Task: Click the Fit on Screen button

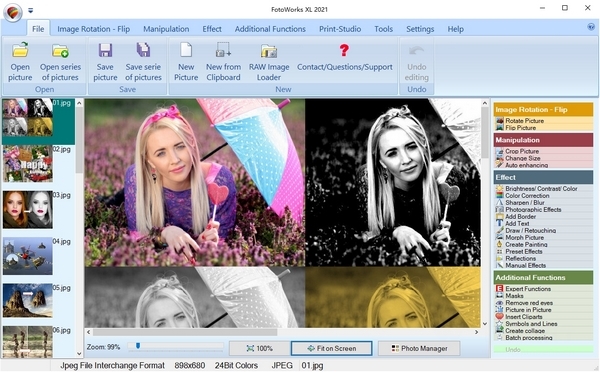Action: [331, 348]
